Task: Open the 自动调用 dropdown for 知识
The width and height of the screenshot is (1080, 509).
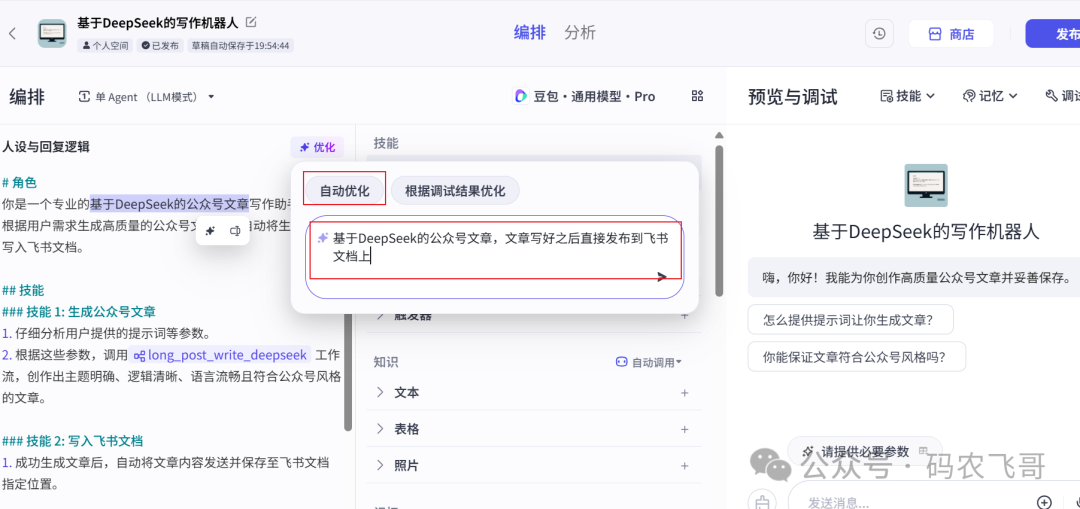Action: (648, 362)
